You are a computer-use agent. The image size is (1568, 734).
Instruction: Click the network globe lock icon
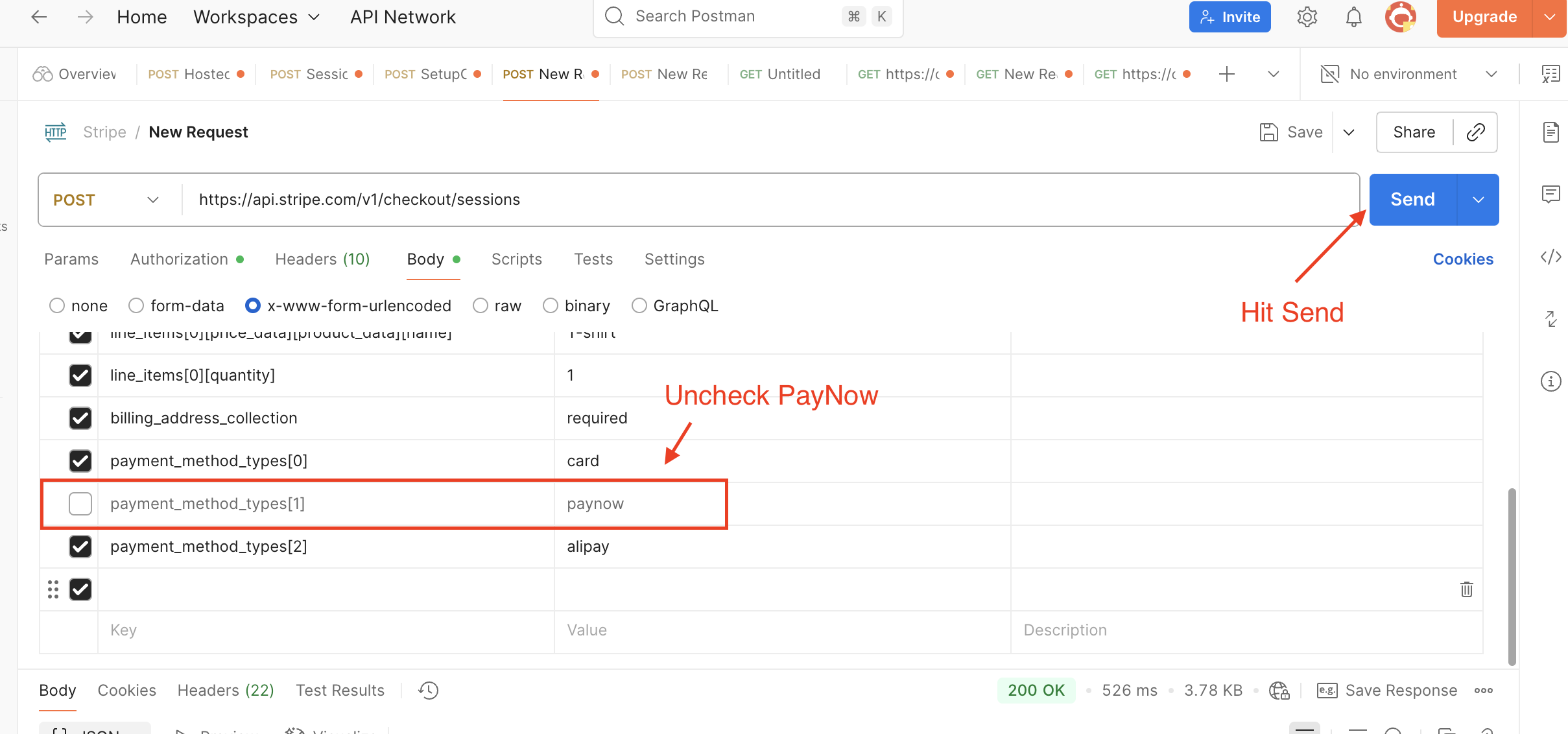click(1279, 691)
